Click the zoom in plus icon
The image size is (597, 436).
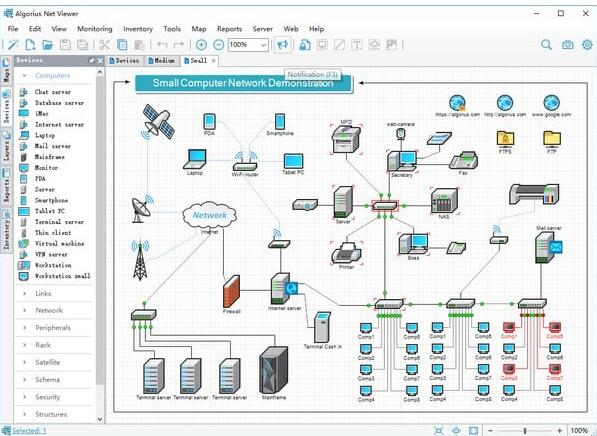point(201,45)
